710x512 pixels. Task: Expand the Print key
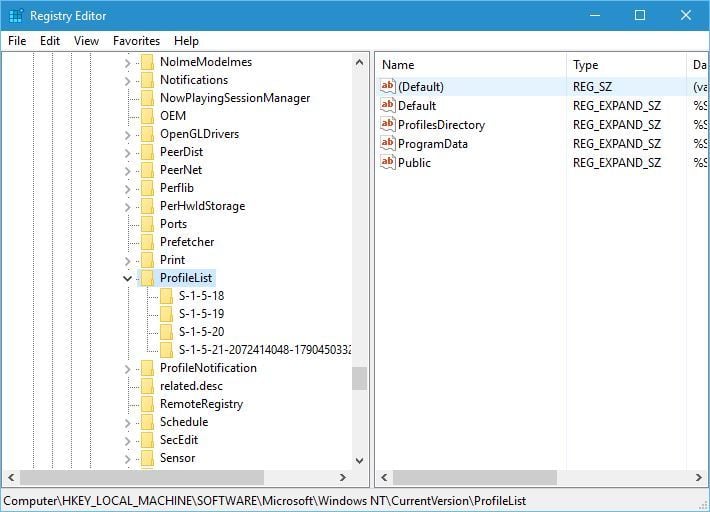coord(127,261)
